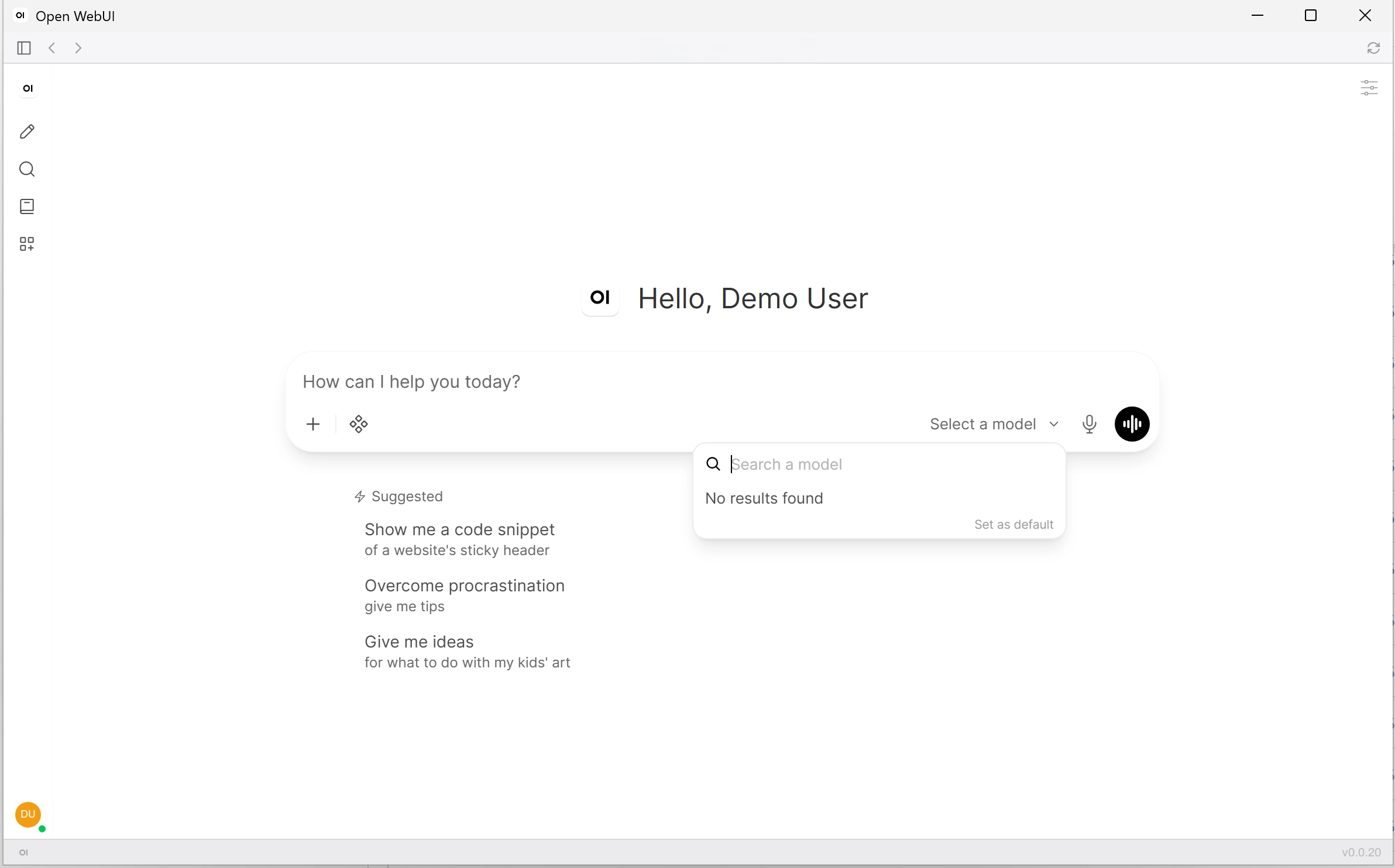Start voice mode with the black waveform button
The image size is (1395, 868).
coord(1132,424)
